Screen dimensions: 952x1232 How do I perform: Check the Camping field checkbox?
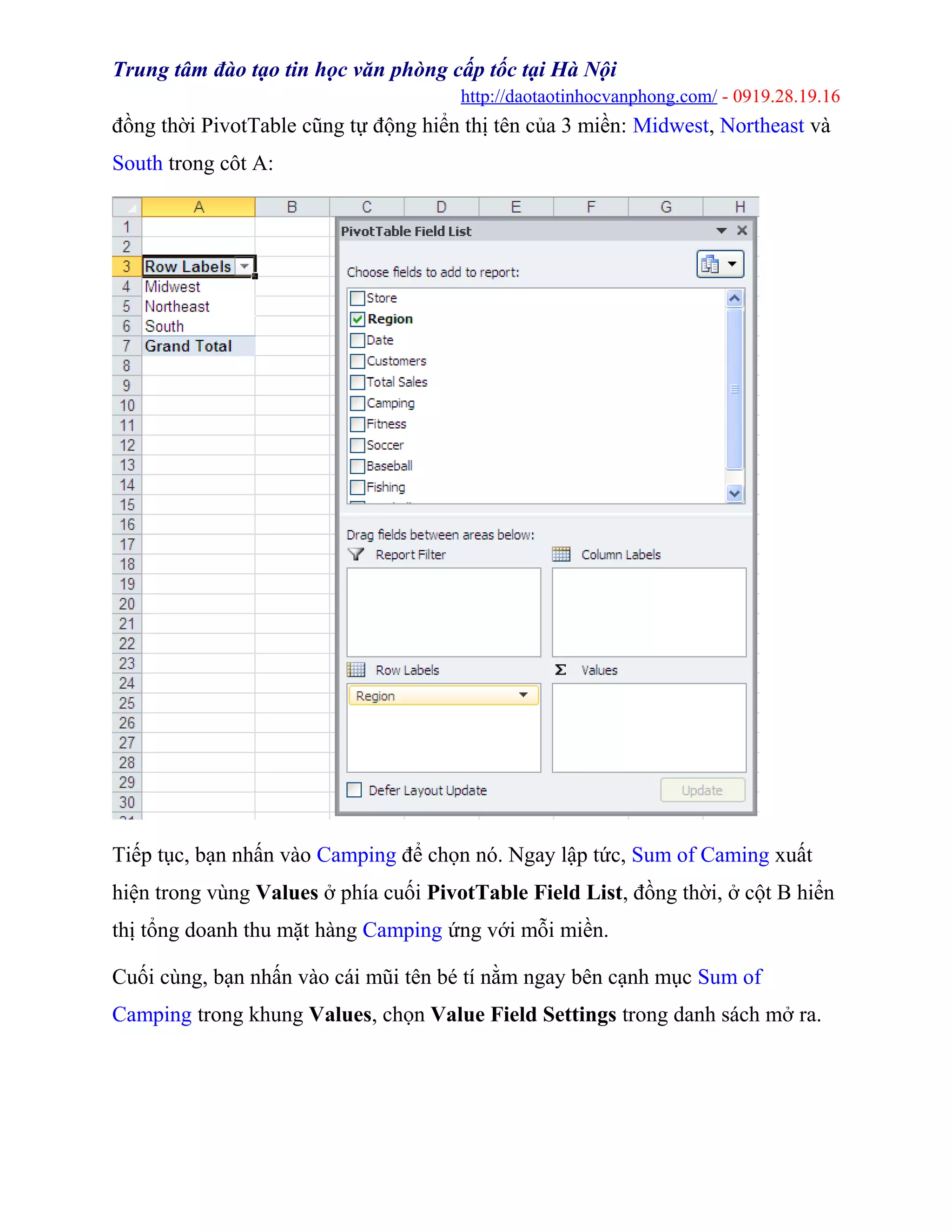click(357, 404)
